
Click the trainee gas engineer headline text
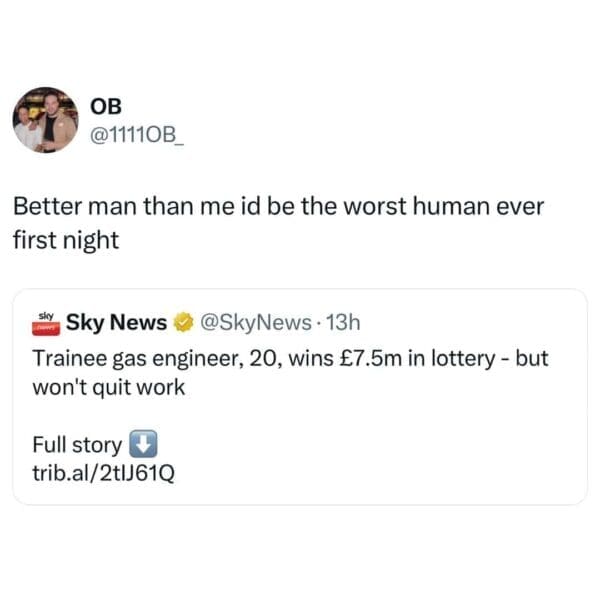click(x=290, y=373)
